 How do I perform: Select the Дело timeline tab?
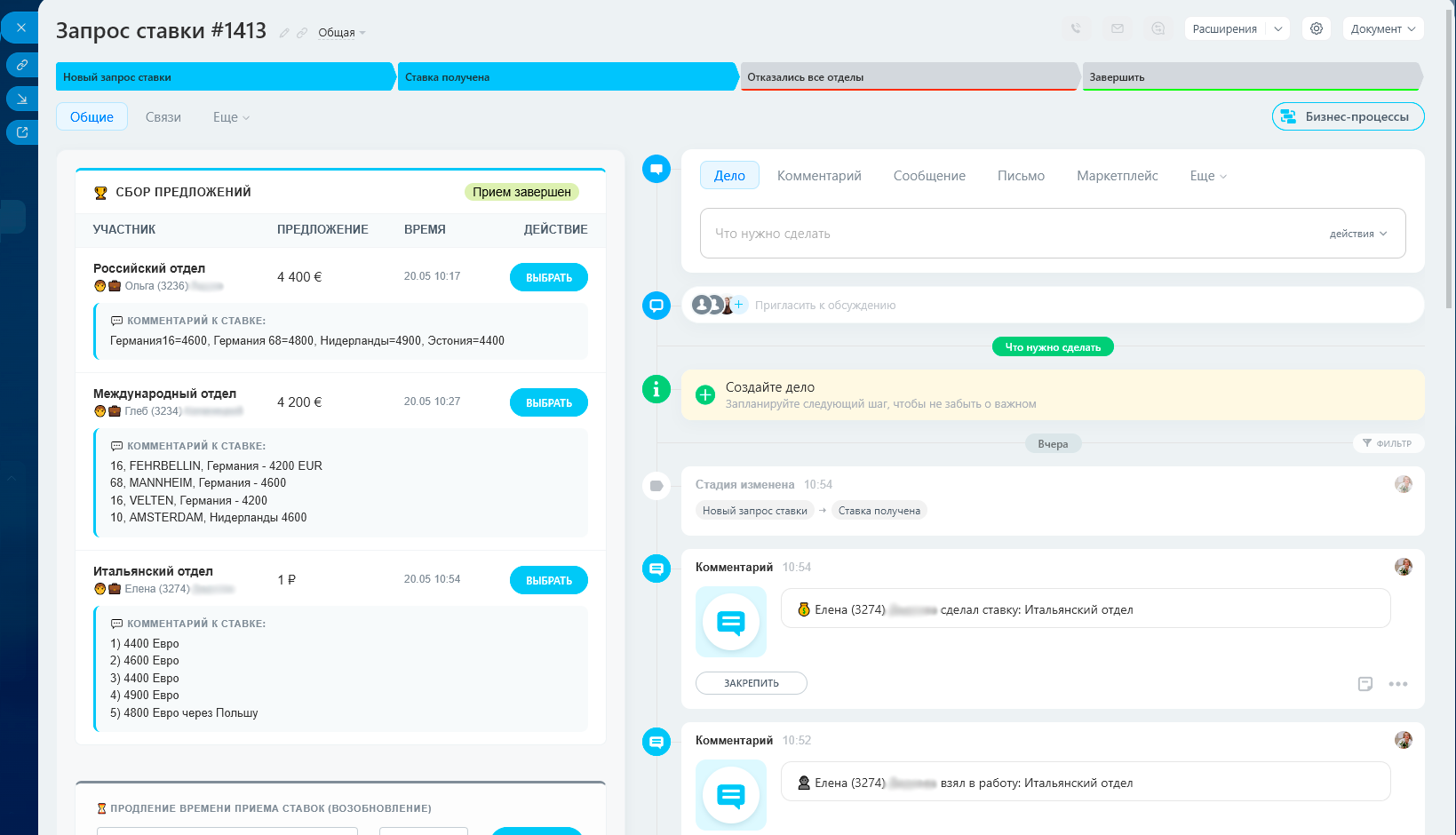click(x=729, y=176)
